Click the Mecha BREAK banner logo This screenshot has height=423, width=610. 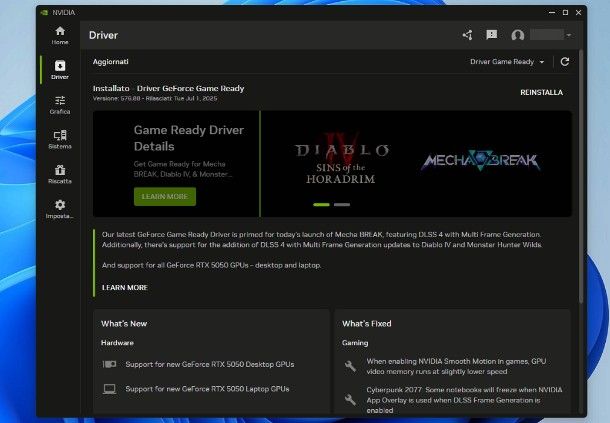[x=479, y=160]
